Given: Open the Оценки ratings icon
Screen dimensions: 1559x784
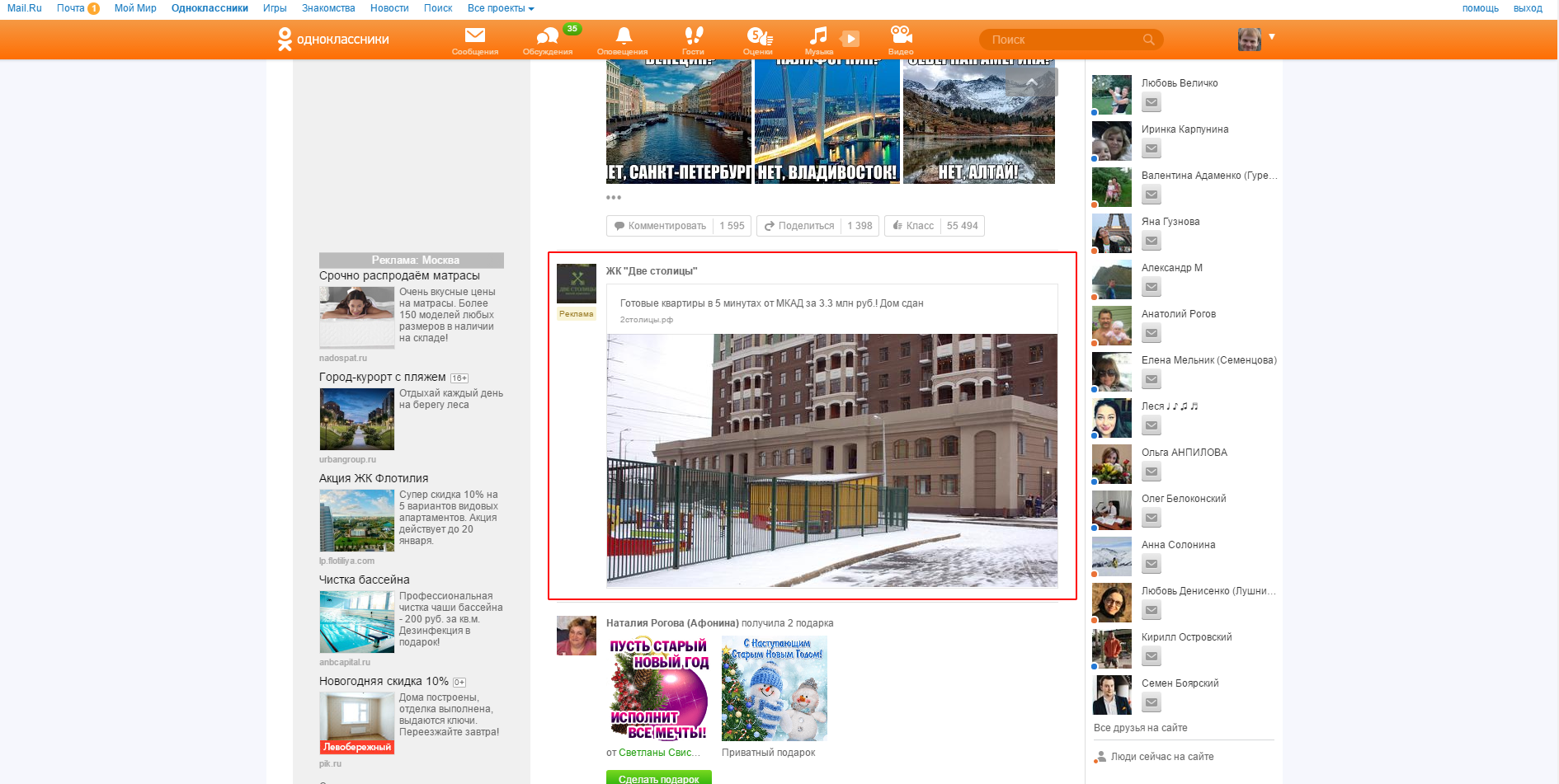Looking at the screenshot, I should (758, 37).
